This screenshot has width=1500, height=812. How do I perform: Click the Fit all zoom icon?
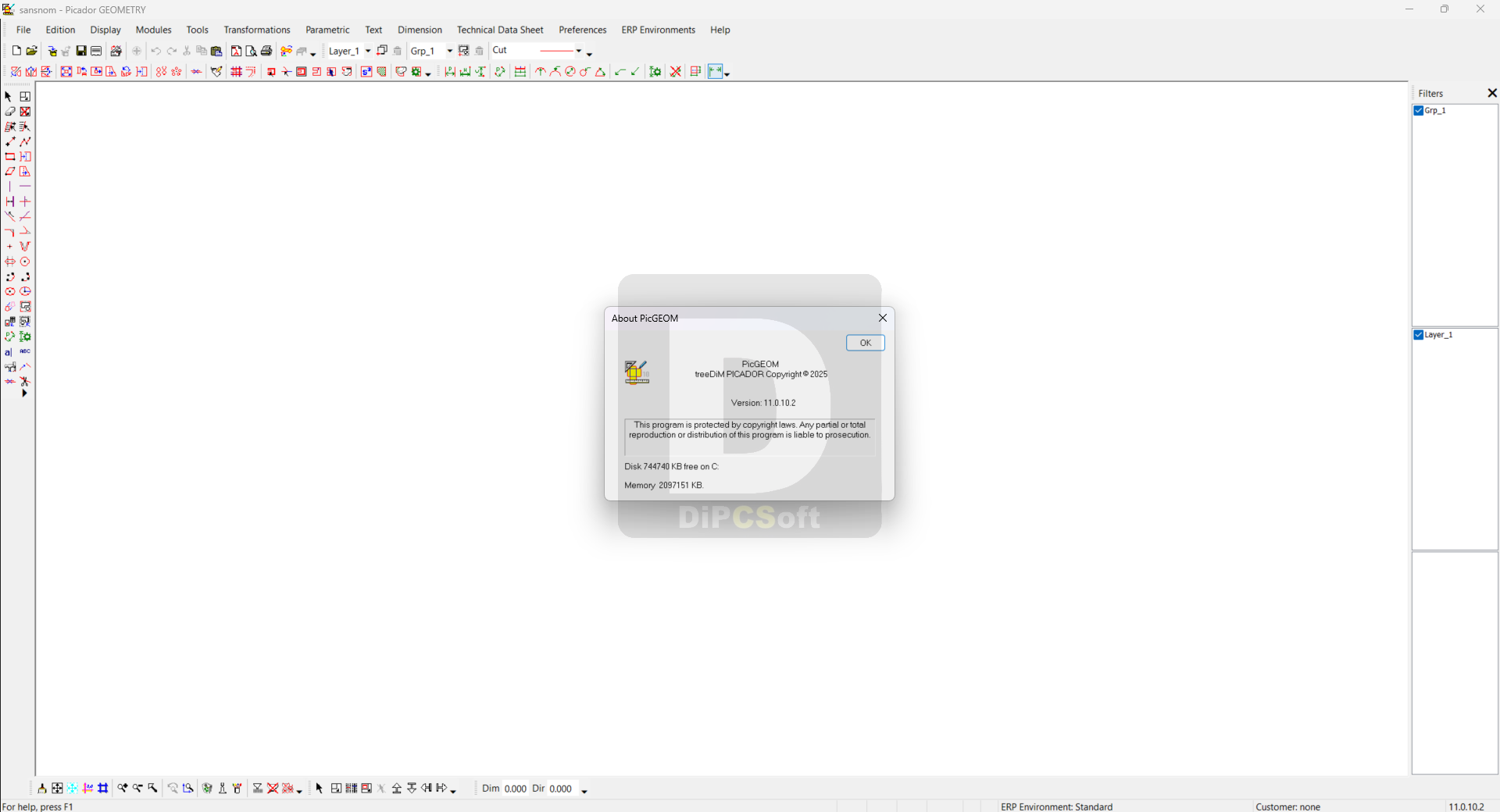pyautogui.click(x=57, y=789)
